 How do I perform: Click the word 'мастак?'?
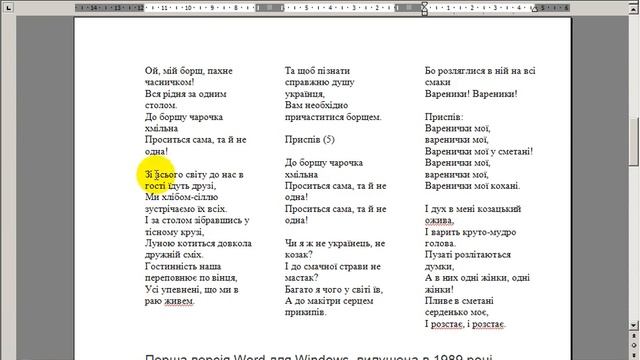pos(301,278)
